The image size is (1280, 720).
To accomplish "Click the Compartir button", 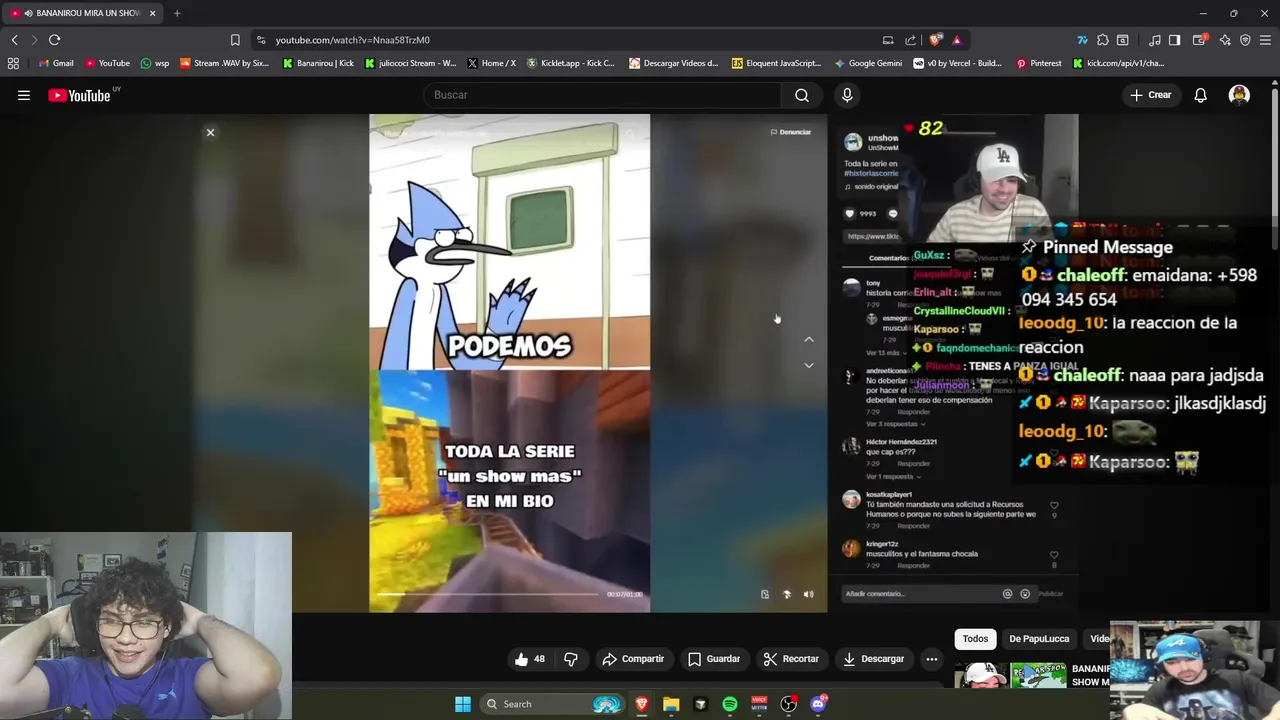I will (633, 659).
